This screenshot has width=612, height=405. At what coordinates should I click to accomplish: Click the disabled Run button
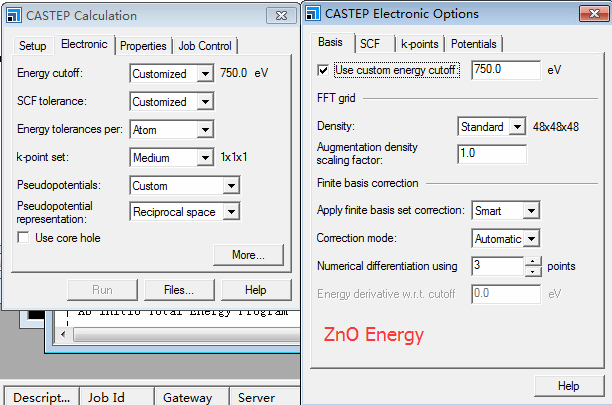tap(102, 290)
